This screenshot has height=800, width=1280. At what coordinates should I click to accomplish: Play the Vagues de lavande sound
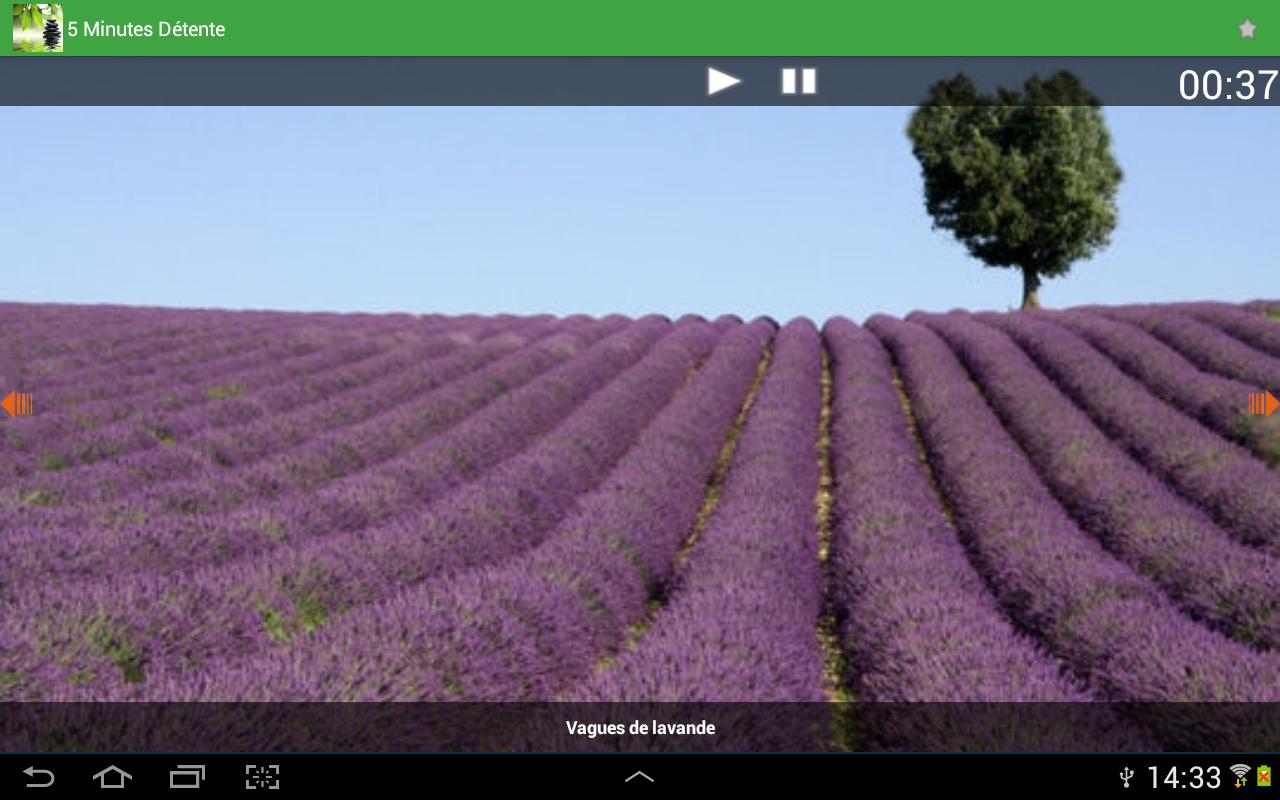[x=724, y=80]
